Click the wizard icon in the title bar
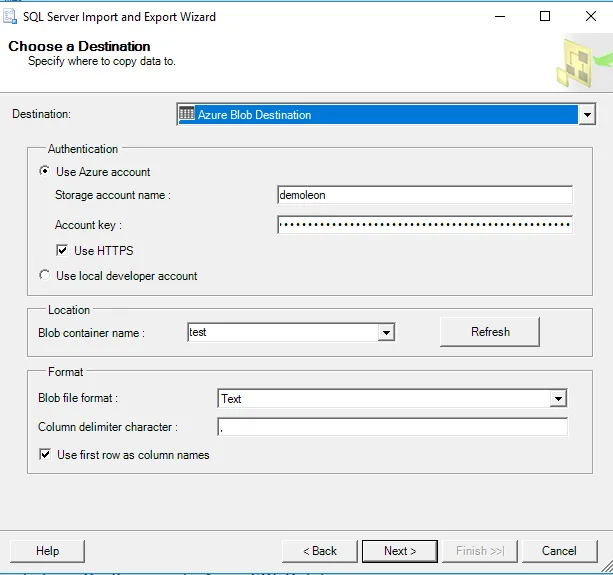613x575 pixels. pyautogui.click(x=10, y=16)
